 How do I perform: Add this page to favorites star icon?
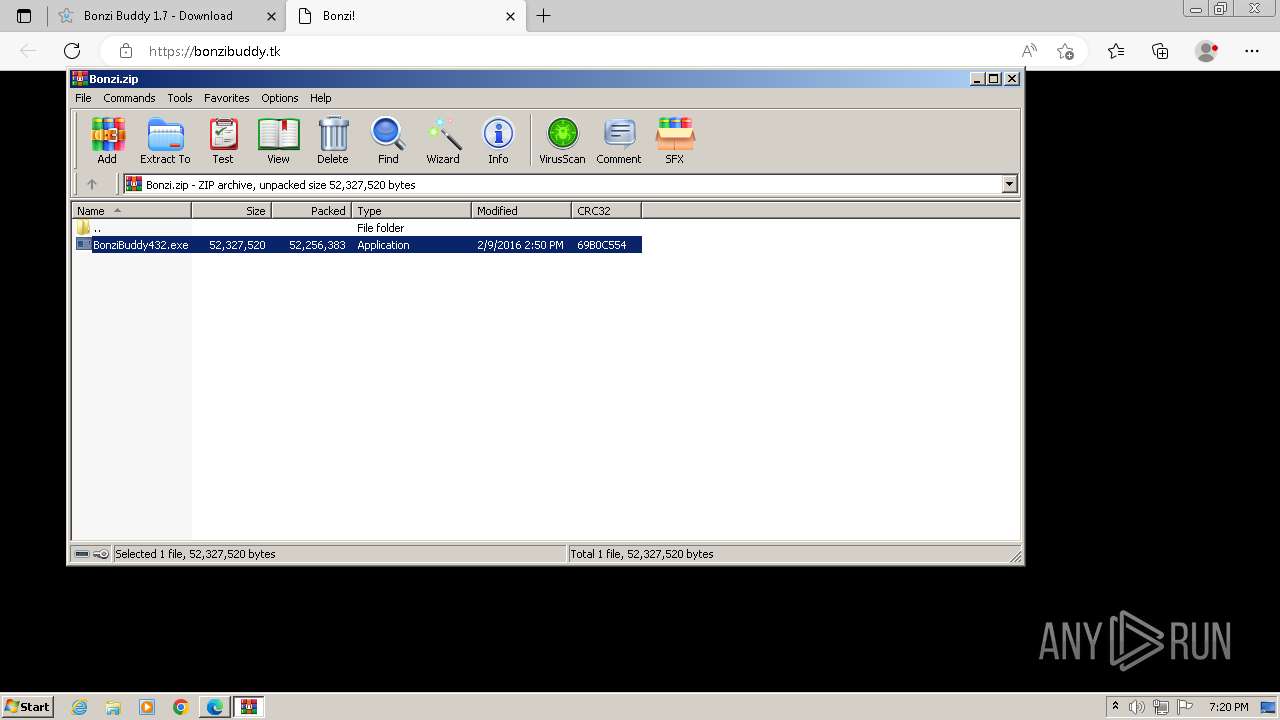(x=1066, y=51)
